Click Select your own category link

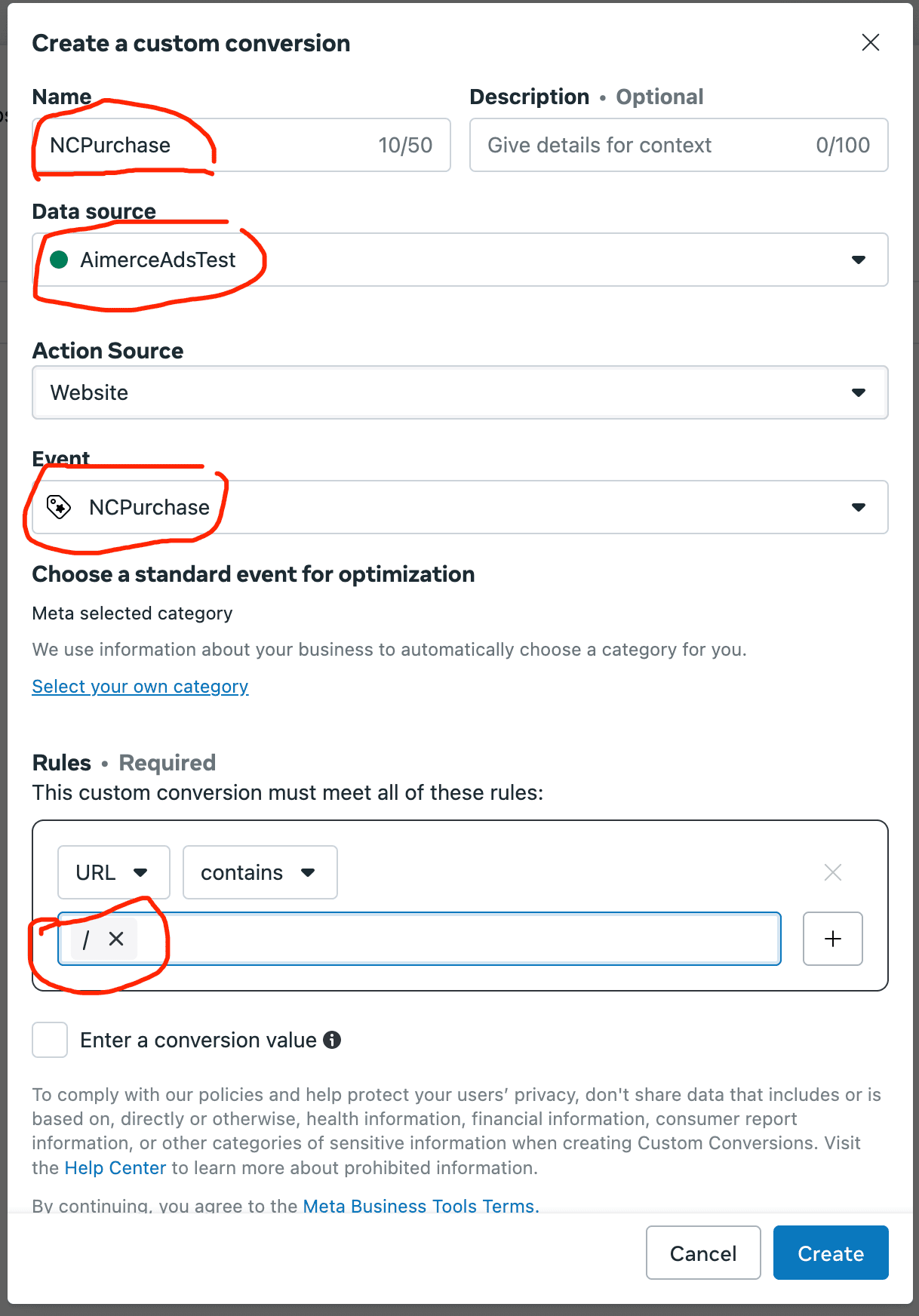coord(140,687)
